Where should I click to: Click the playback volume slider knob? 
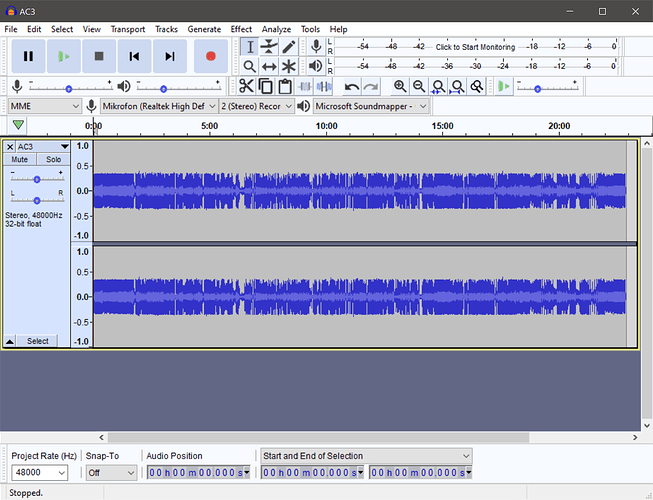click(x=164, y=89)
